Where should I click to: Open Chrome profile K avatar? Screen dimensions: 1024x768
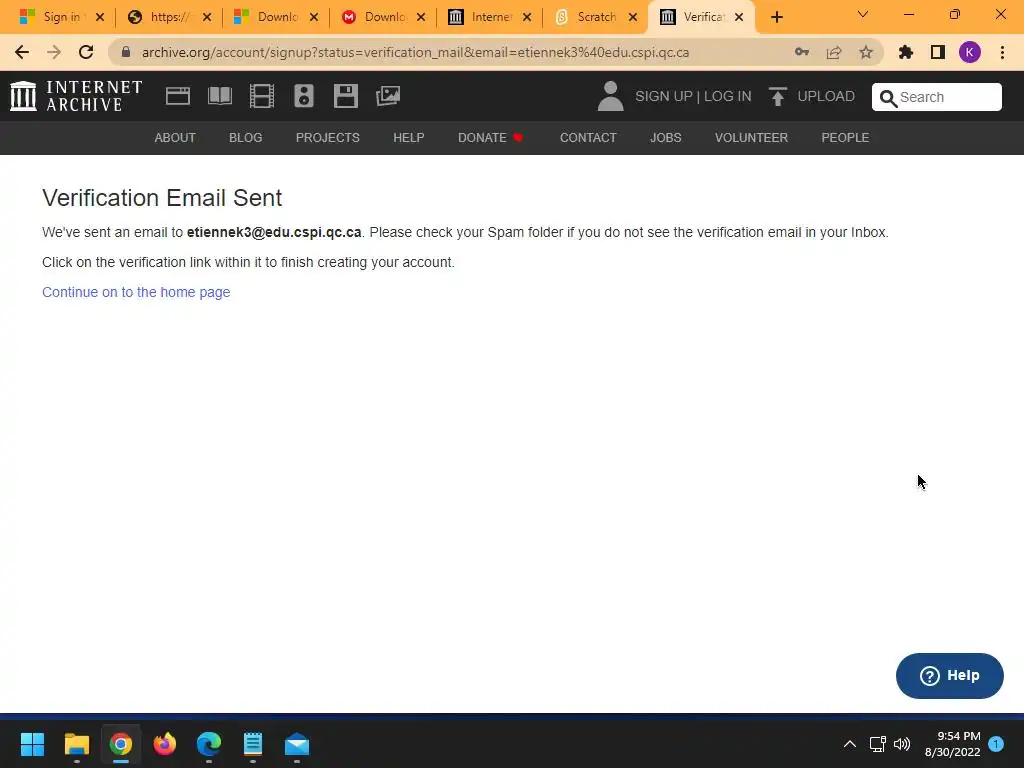[970, 52]
